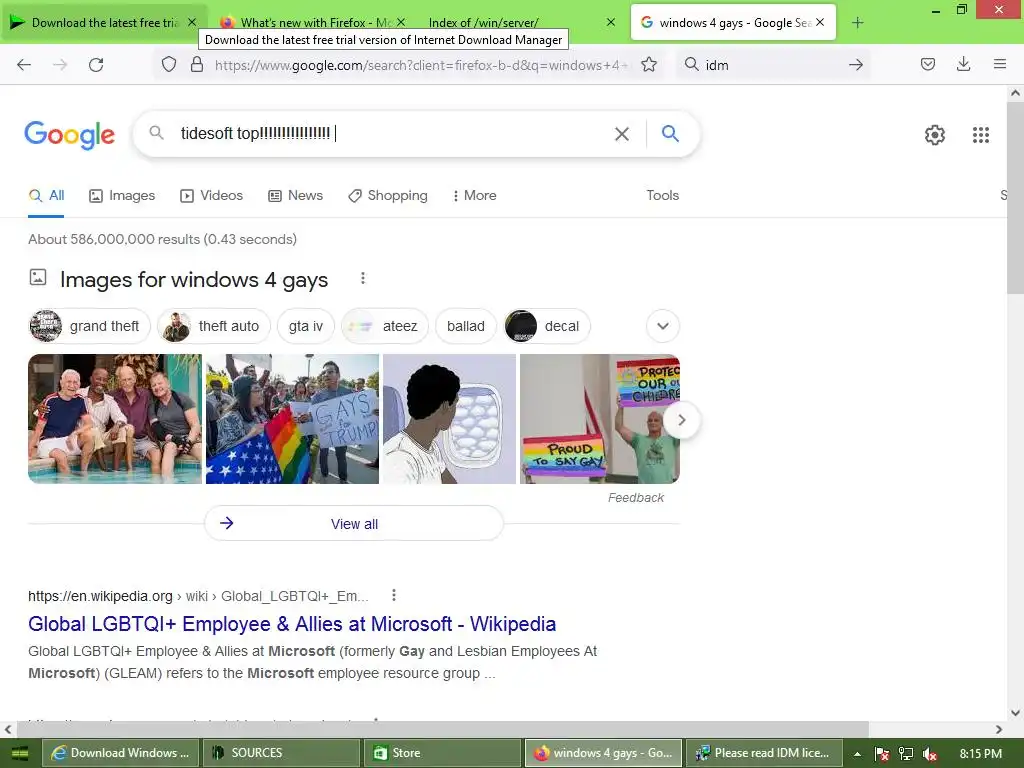Open the shield tracking protection icon

pos(169,64)
